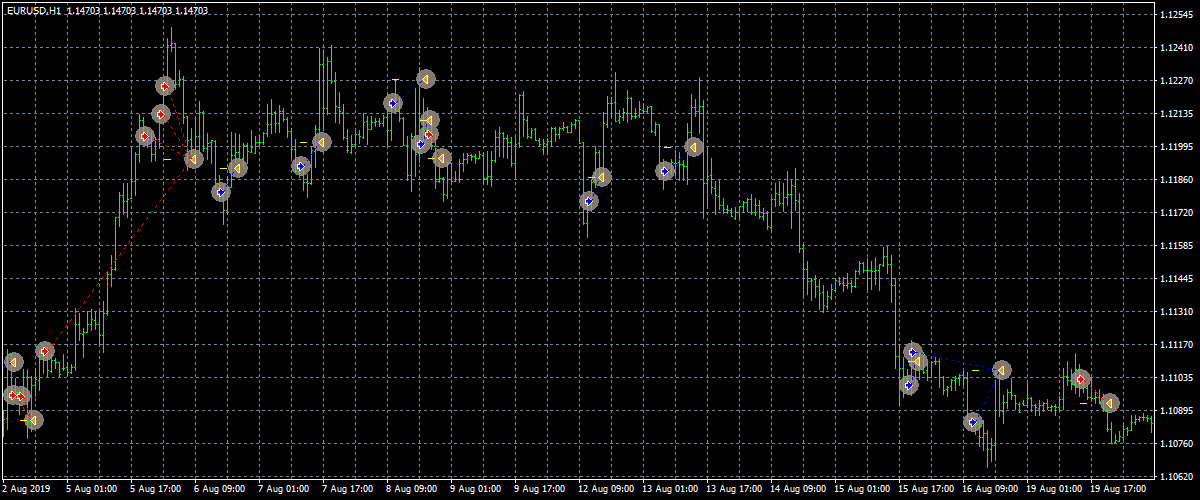The height and width of the screenshot is (500, 1200).
Task: Click the lowest blue-arrow trade marker on 16 Aug
Action: coord(973,422)
